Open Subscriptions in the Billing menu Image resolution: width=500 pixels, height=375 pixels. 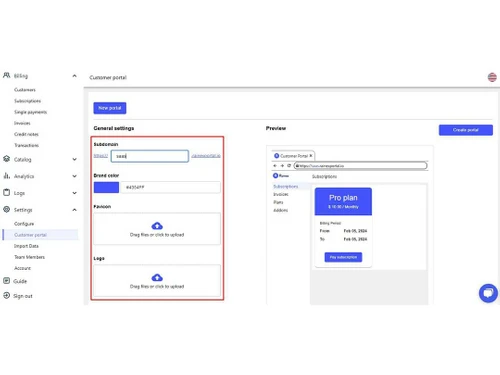pyautogui.click(x=27, y=101)
